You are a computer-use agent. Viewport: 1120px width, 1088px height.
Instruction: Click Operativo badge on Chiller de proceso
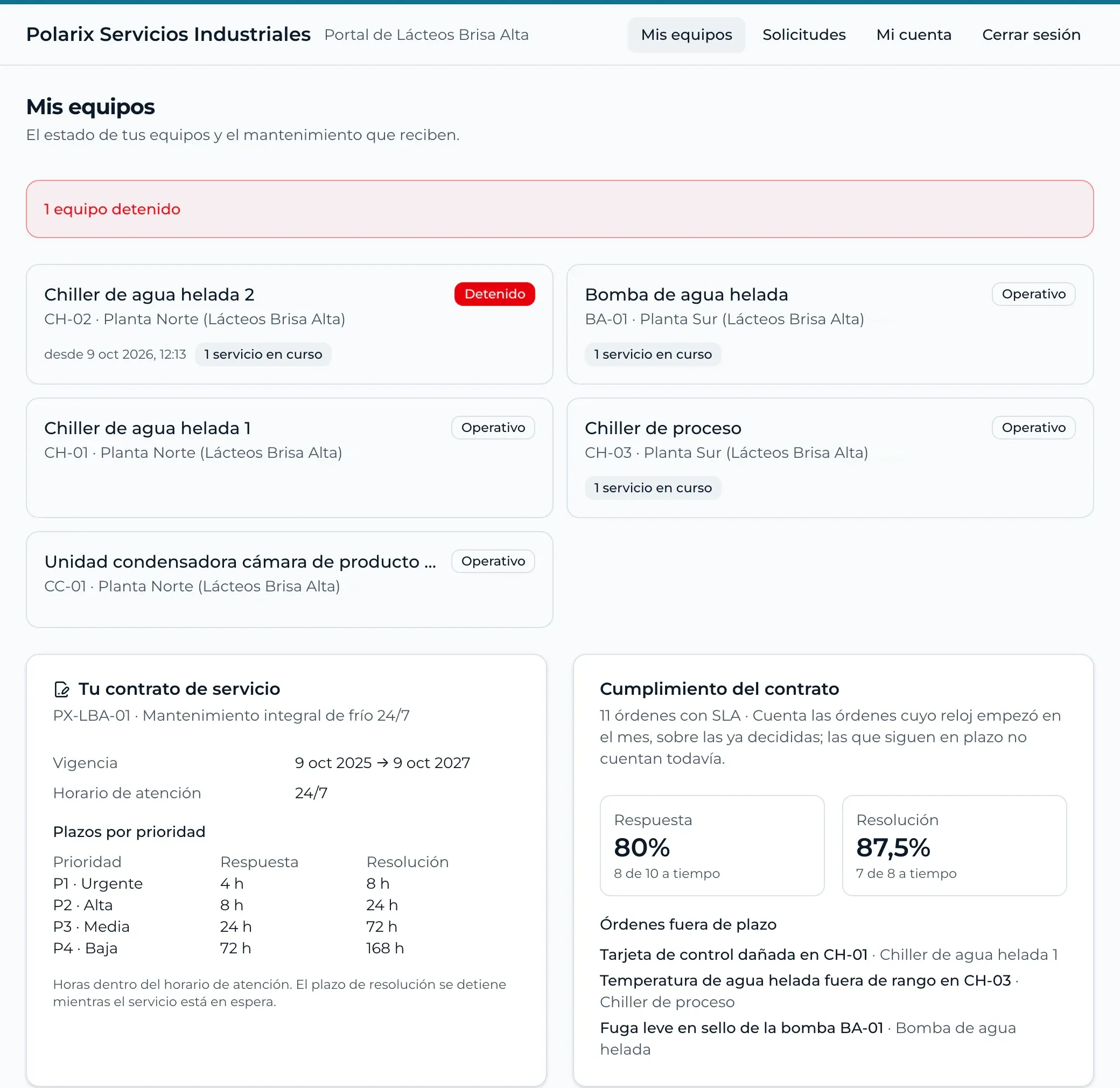pos(1033,428)
